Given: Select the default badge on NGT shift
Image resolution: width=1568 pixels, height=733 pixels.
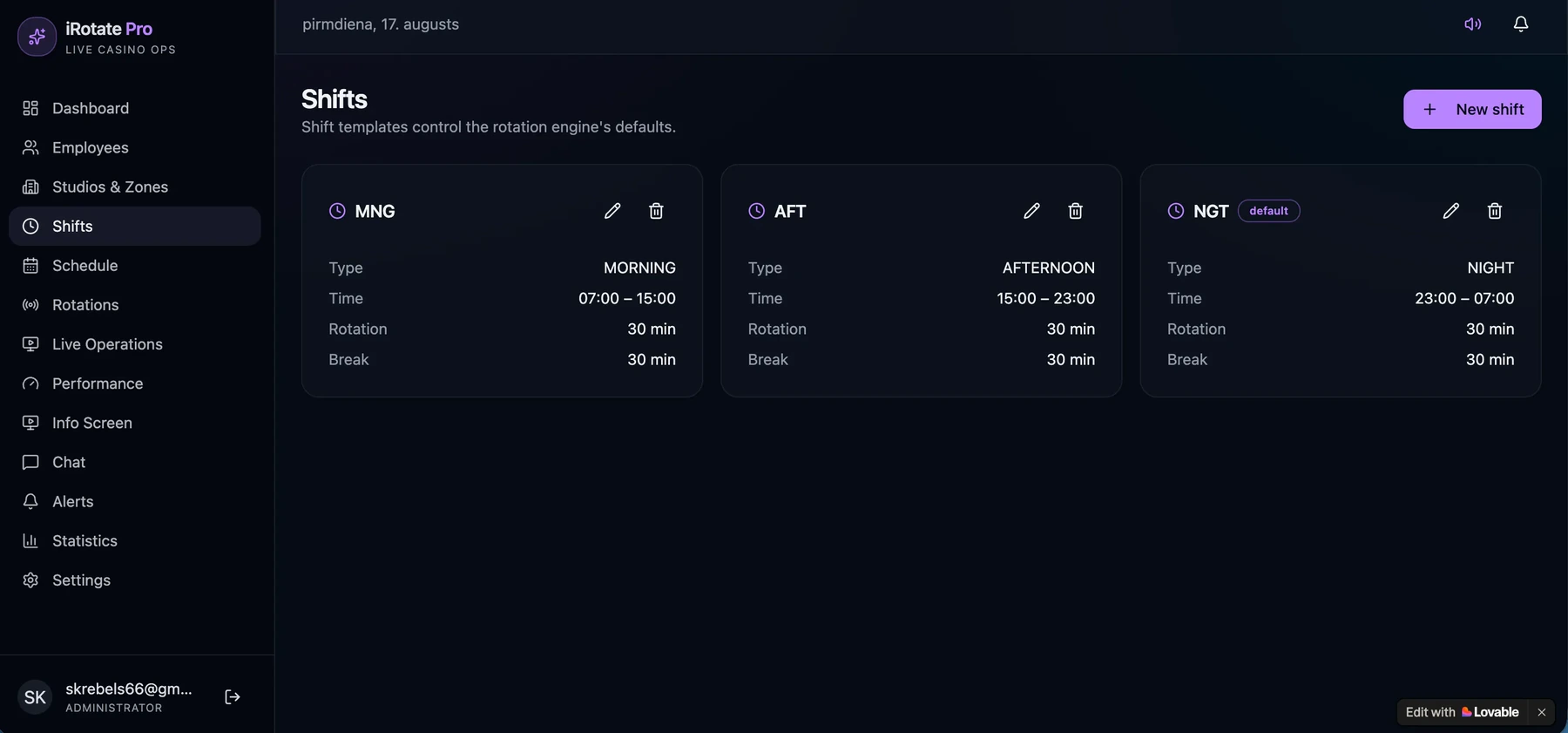Looking at the screenshot, I should tap(1268, 211).
